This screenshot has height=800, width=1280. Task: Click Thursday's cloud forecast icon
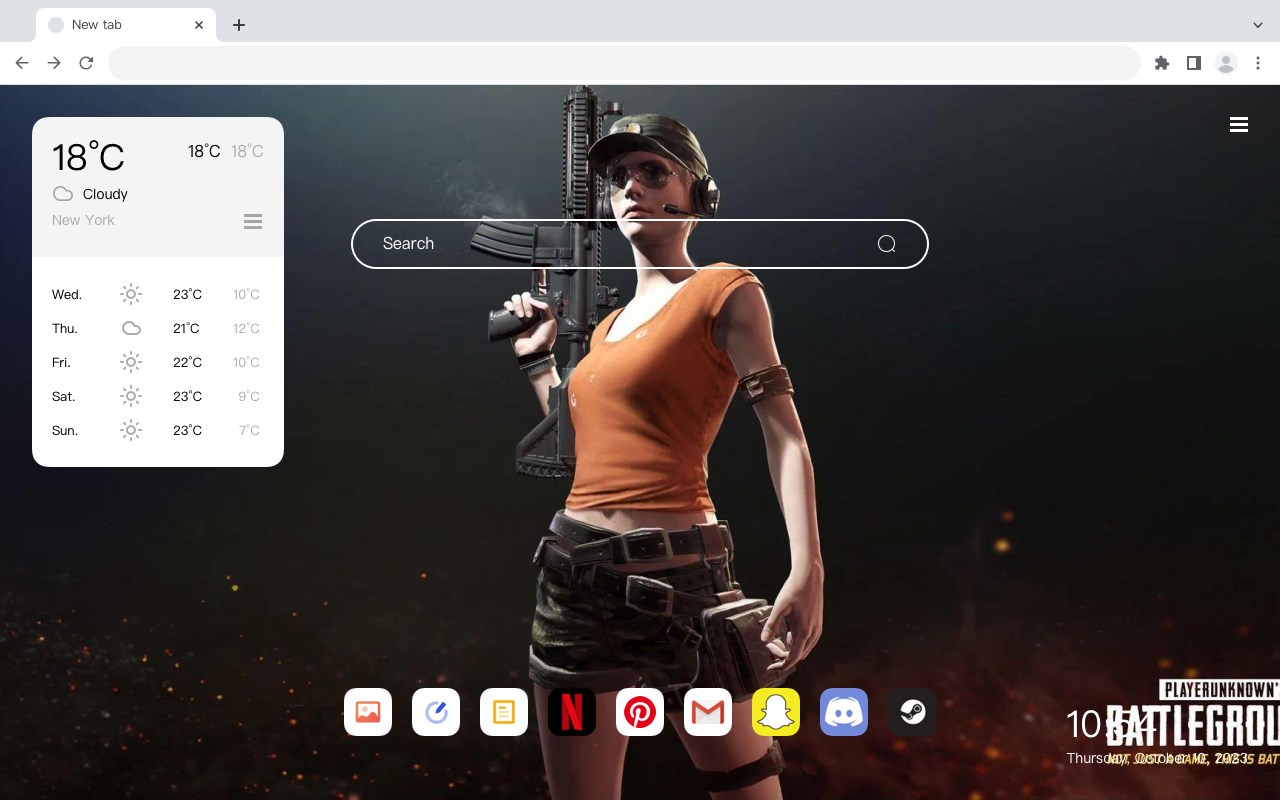(x=131, y=328)
